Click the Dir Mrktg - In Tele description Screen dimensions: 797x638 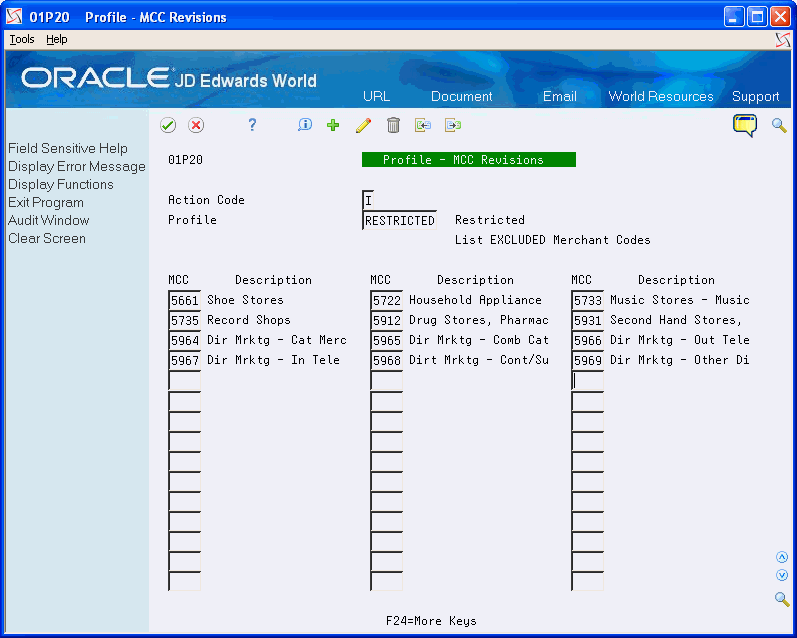273,360
